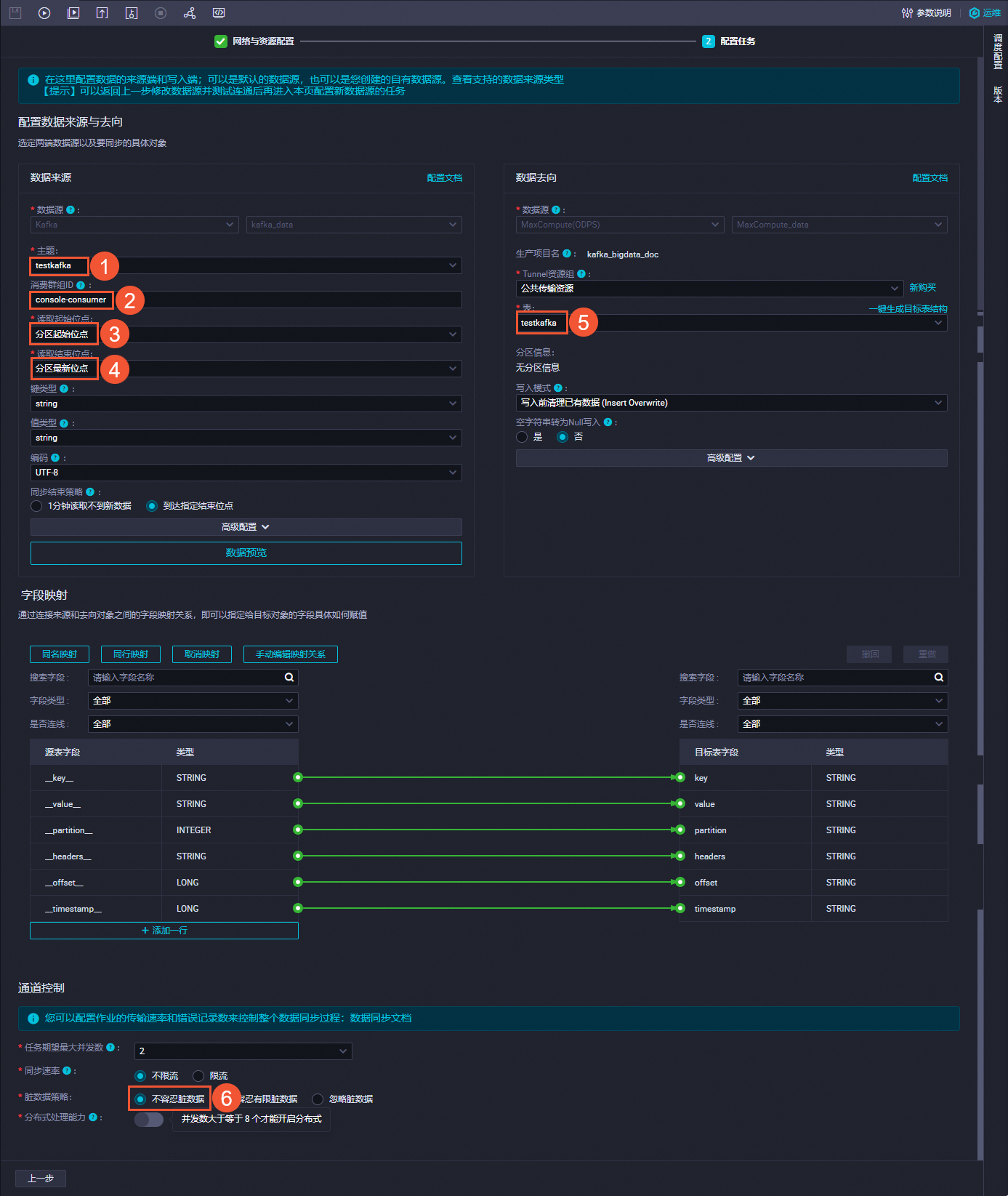The width and height of the screenshot is (1008, 1196).
Task: Click the target field search magnifier icon
Action: 939,678
